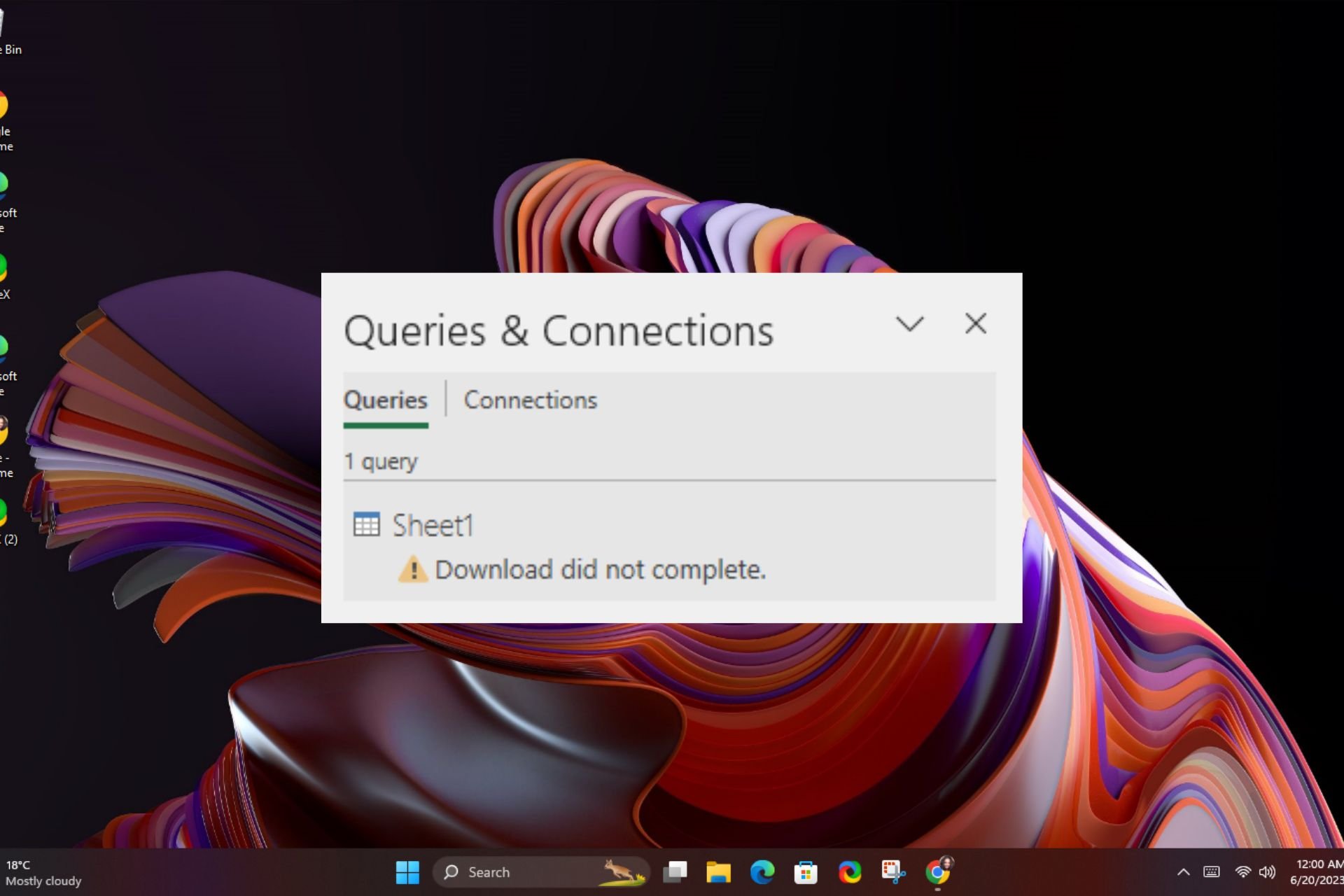Launch File Explorer from the taskbar
The image size is (1344, 896).
718,872
